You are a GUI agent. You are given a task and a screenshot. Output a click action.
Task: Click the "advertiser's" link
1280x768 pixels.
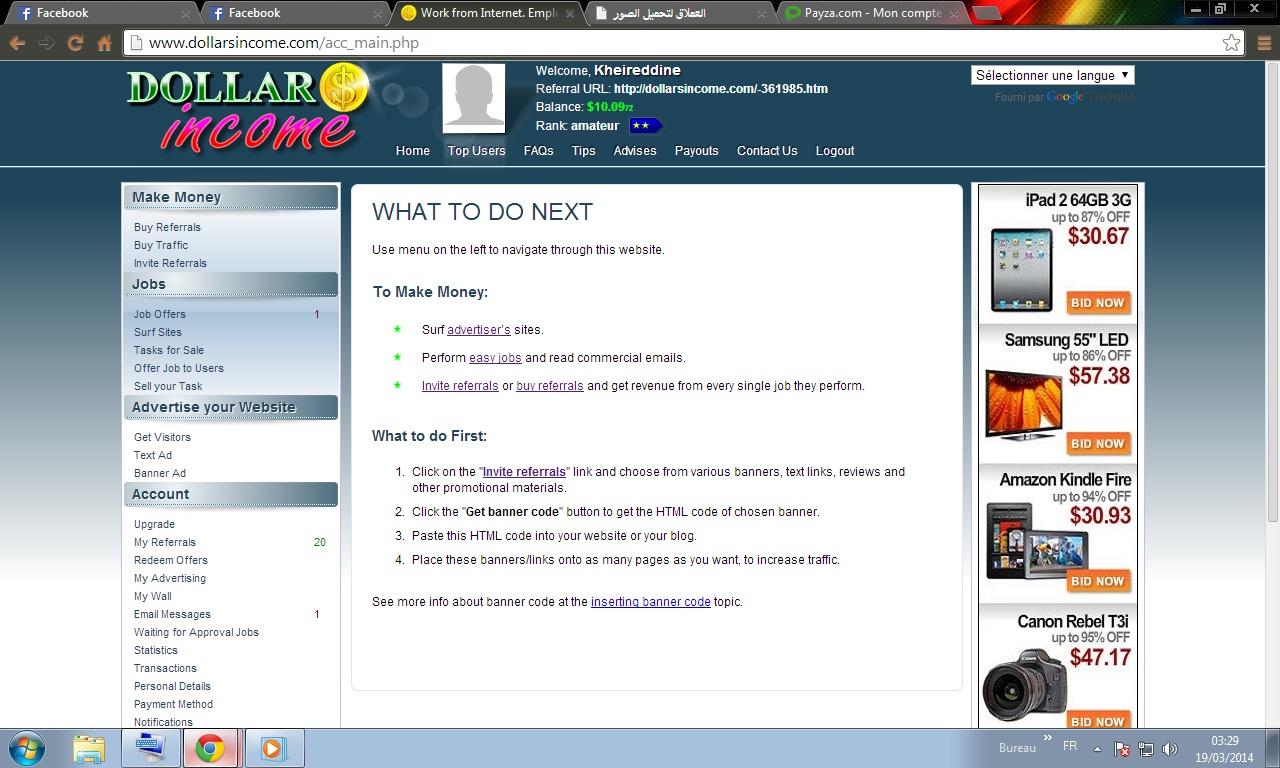(479, 330)
